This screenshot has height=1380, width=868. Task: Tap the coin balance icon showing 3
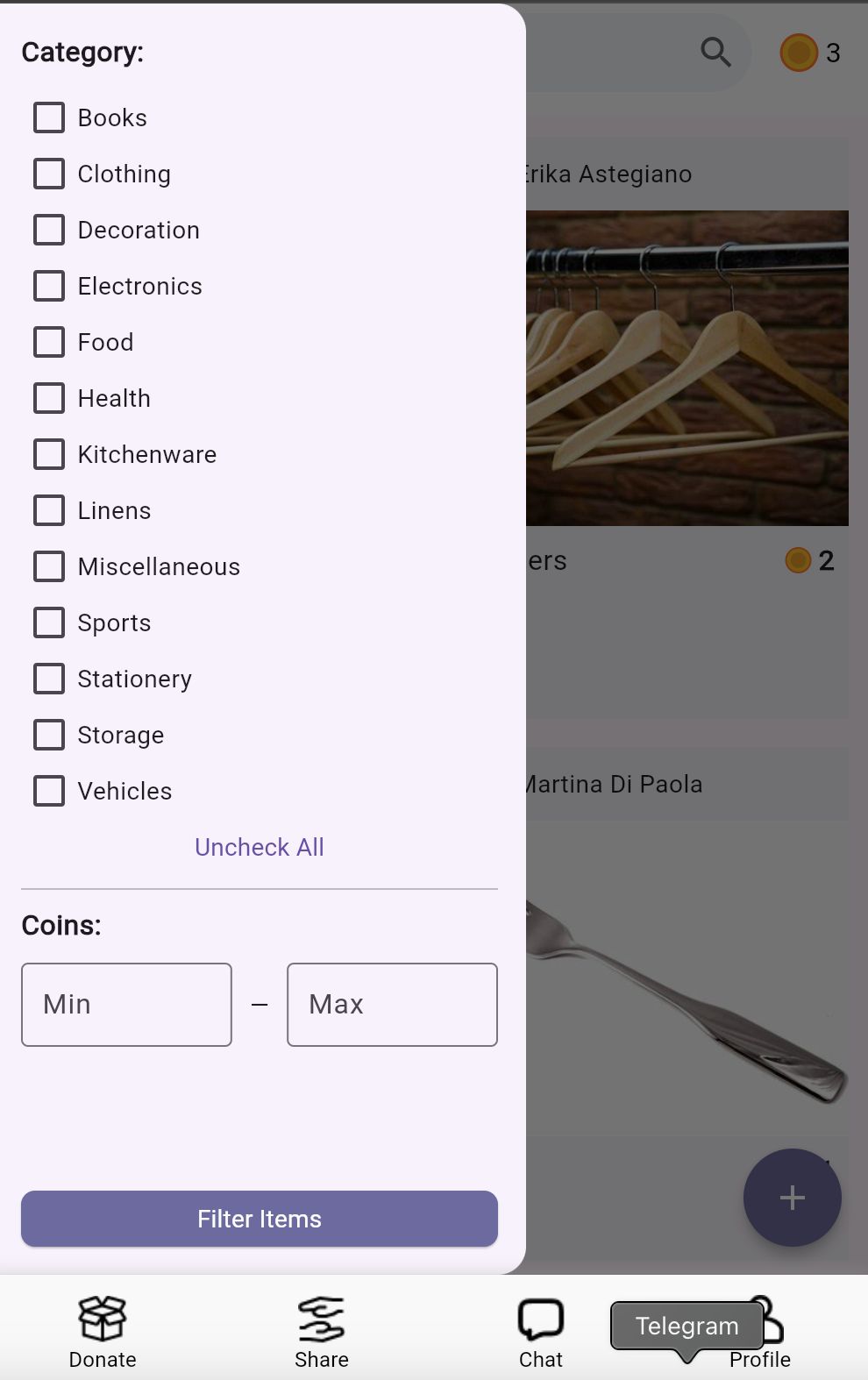point(799,53)
